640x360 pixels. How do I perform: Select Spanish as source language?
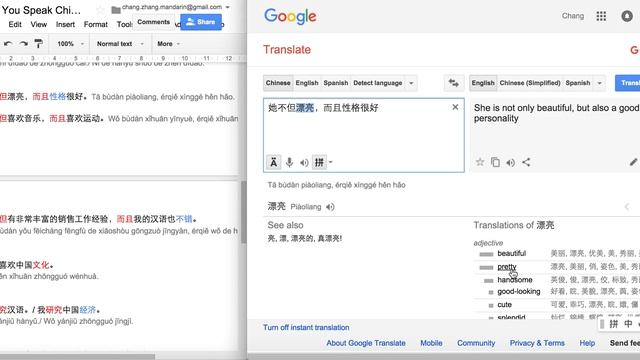point(336,83)
